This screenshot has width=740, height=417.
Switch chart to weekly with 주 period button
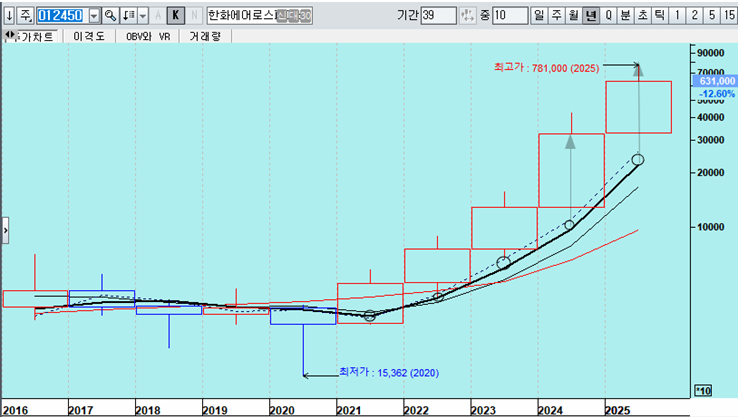(x=556, y=16)
